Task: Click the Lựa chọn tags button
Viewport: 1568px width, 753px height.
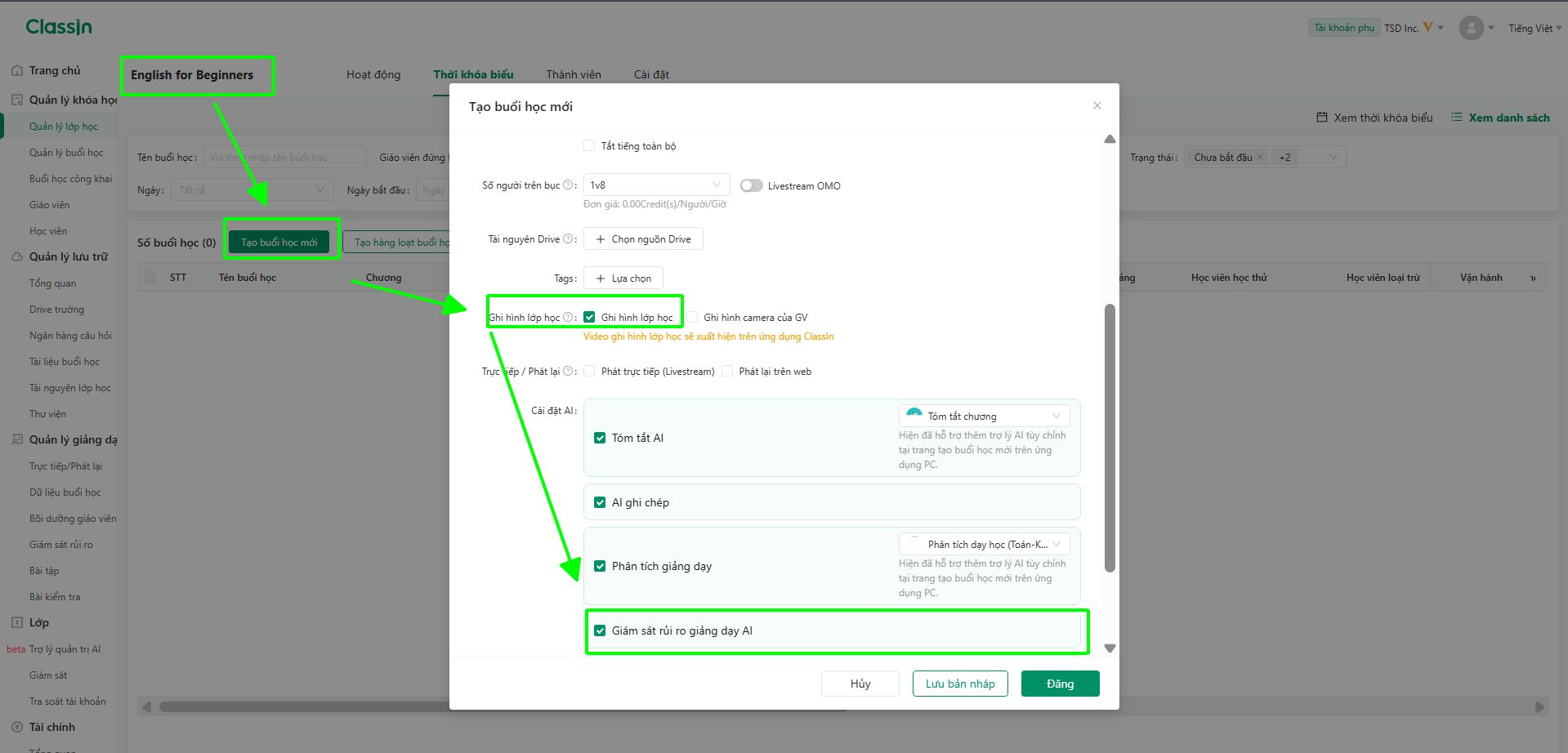Action: point(623,278)
